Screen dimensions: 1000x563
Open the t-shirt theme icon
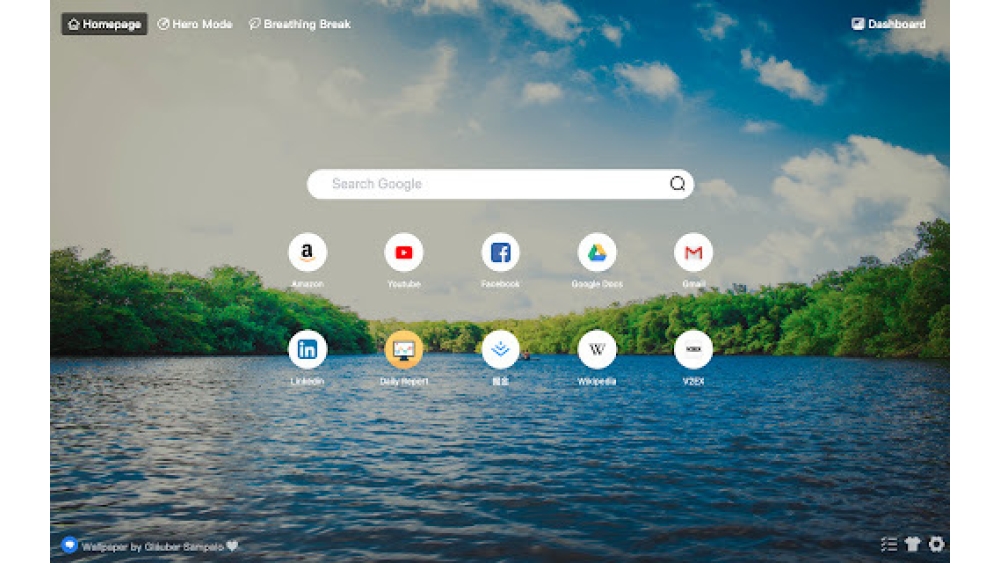pos(913,544)
